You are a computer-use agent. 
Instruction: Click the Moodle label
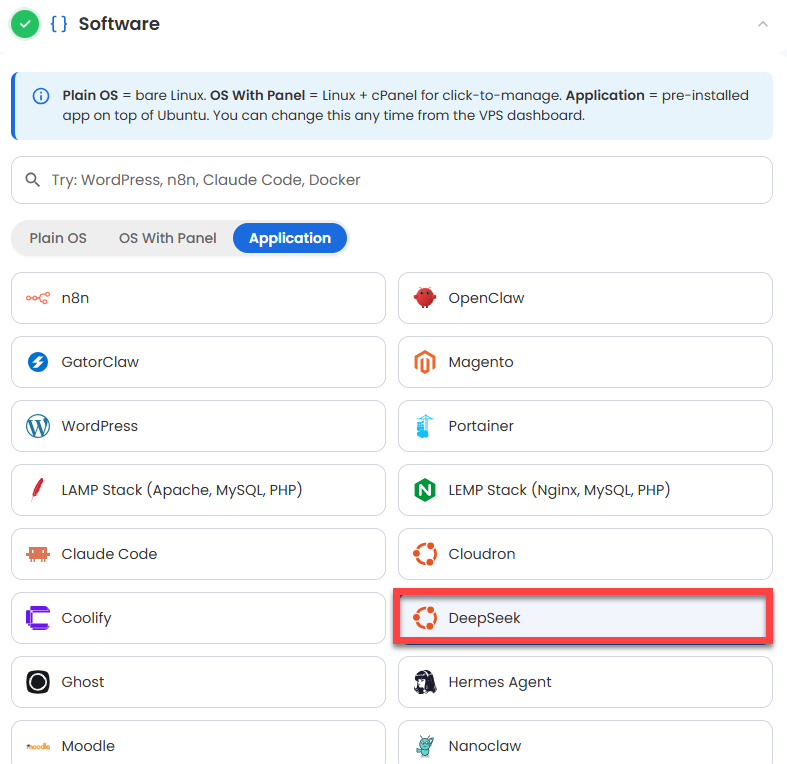tap(88, 746)
